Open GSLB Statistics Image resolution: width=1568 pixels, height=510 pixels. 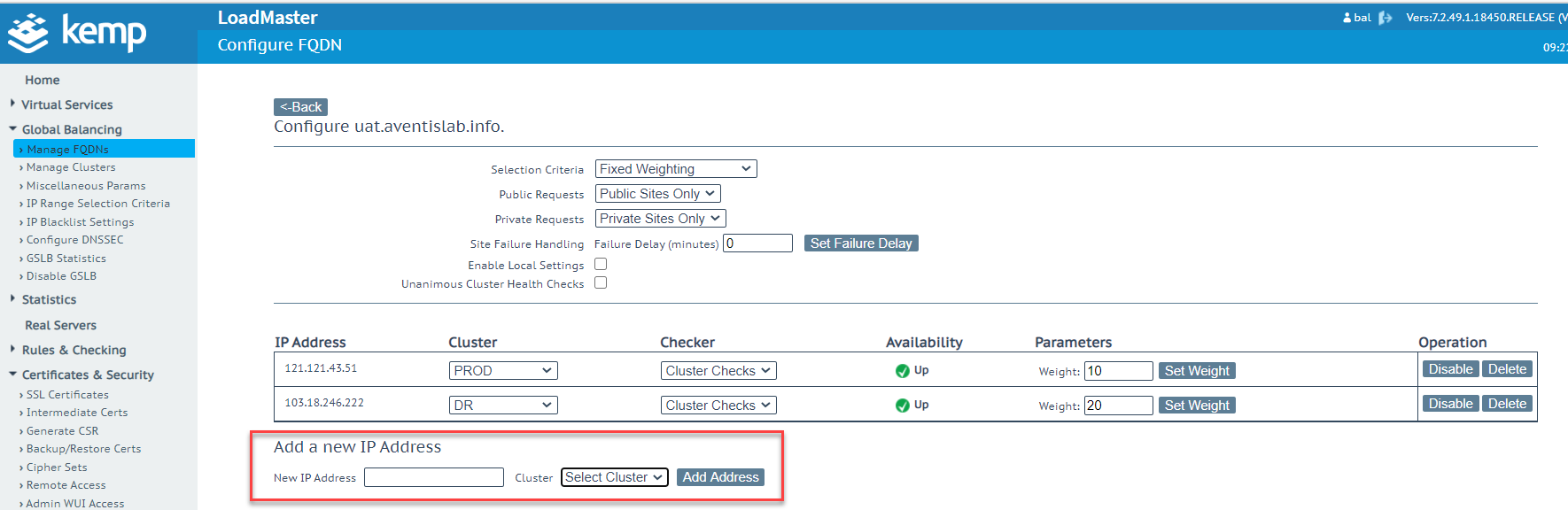tap(66, 259)
